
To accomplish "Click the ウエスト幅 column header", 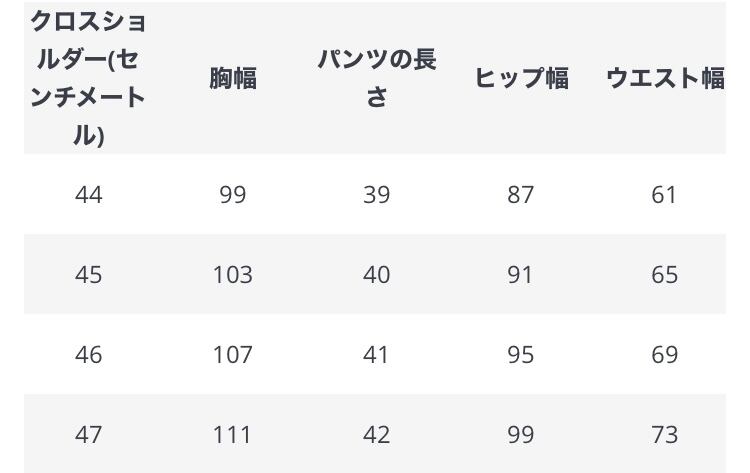I will point(664,78).
